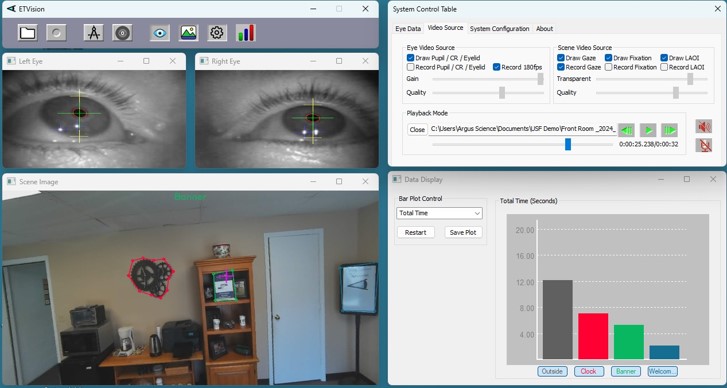Step playback backward one frame
The width and height of the screenshot is (727, 388).
[x=626, y=130]
